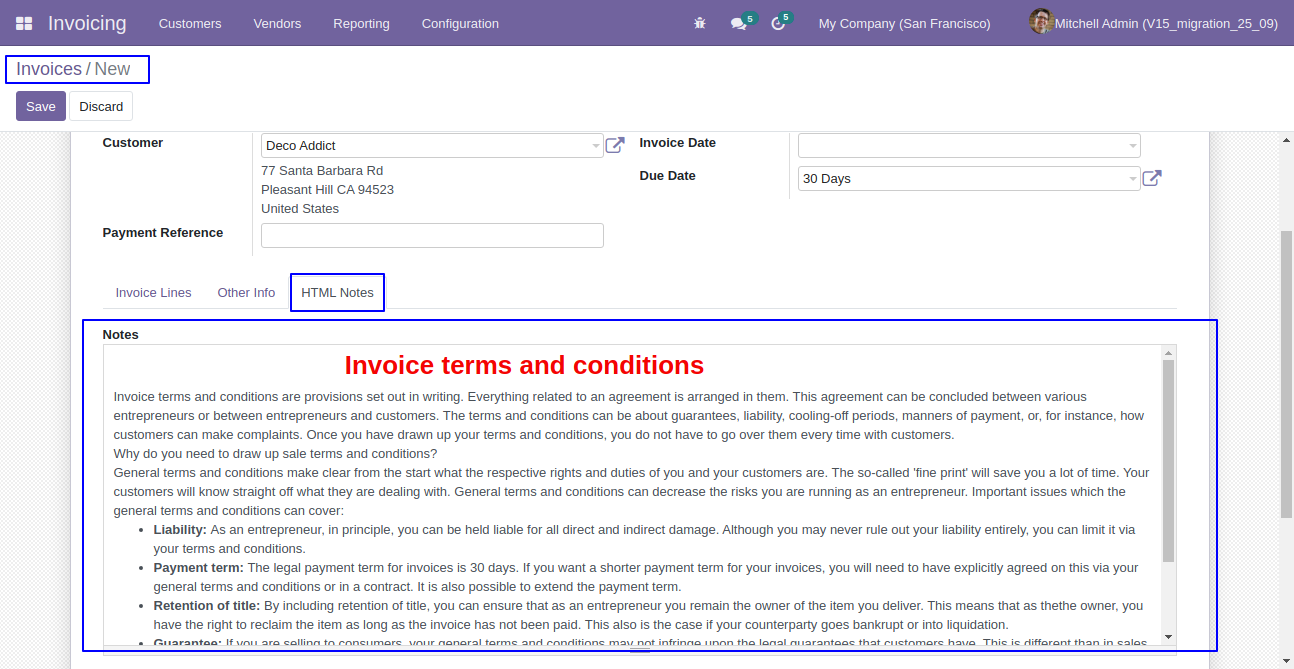
Task: Open Deco Addict customer external link icon
Action: coord(615,146)
